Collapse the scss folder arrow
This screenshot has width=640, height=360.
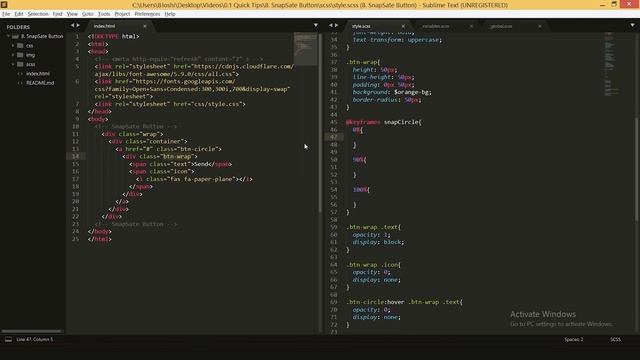tap(13, 64)
